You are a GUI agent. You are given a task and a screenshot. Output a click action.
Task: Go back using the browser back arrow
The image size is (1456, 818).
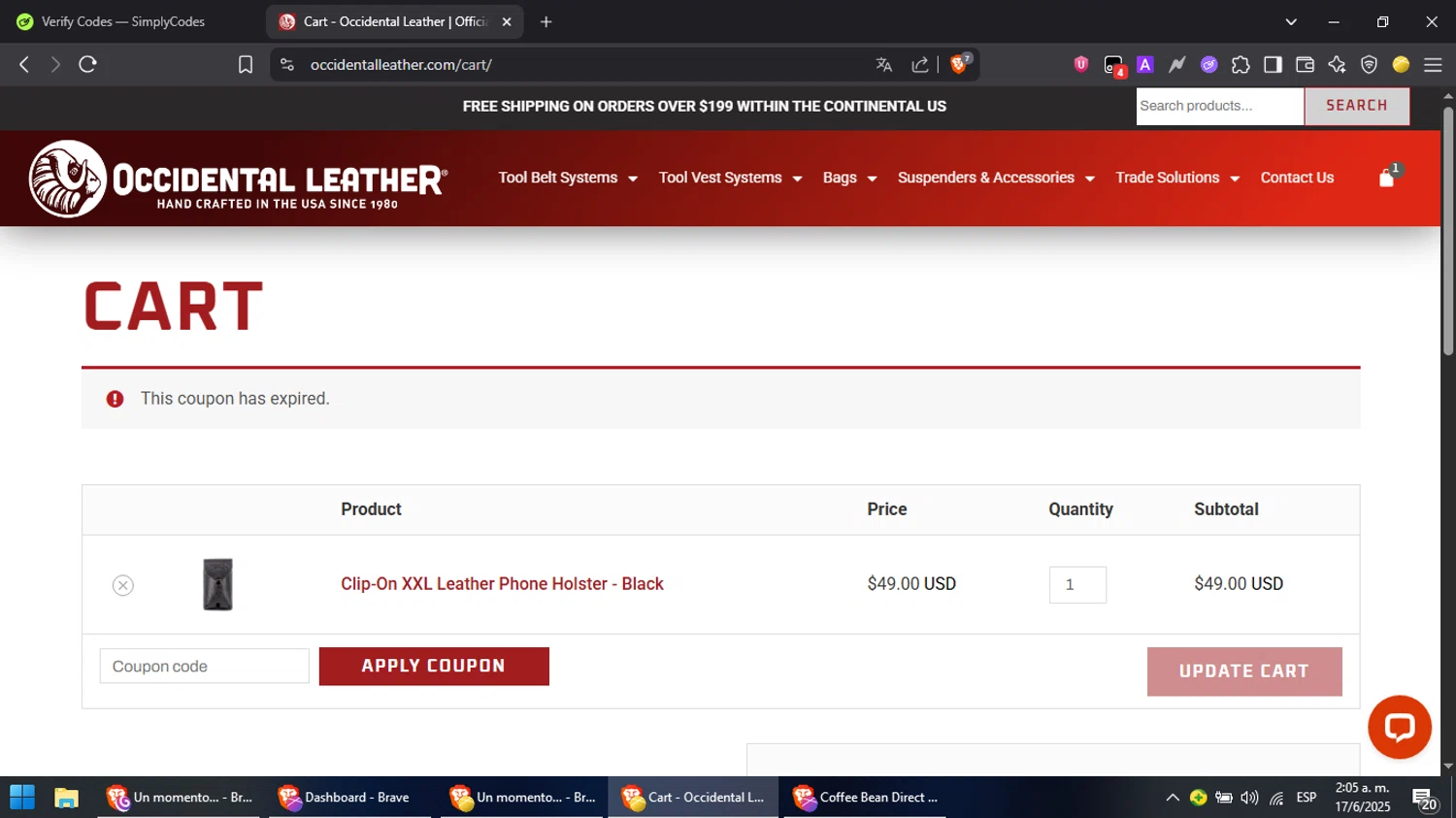click(x=24, y=64)
